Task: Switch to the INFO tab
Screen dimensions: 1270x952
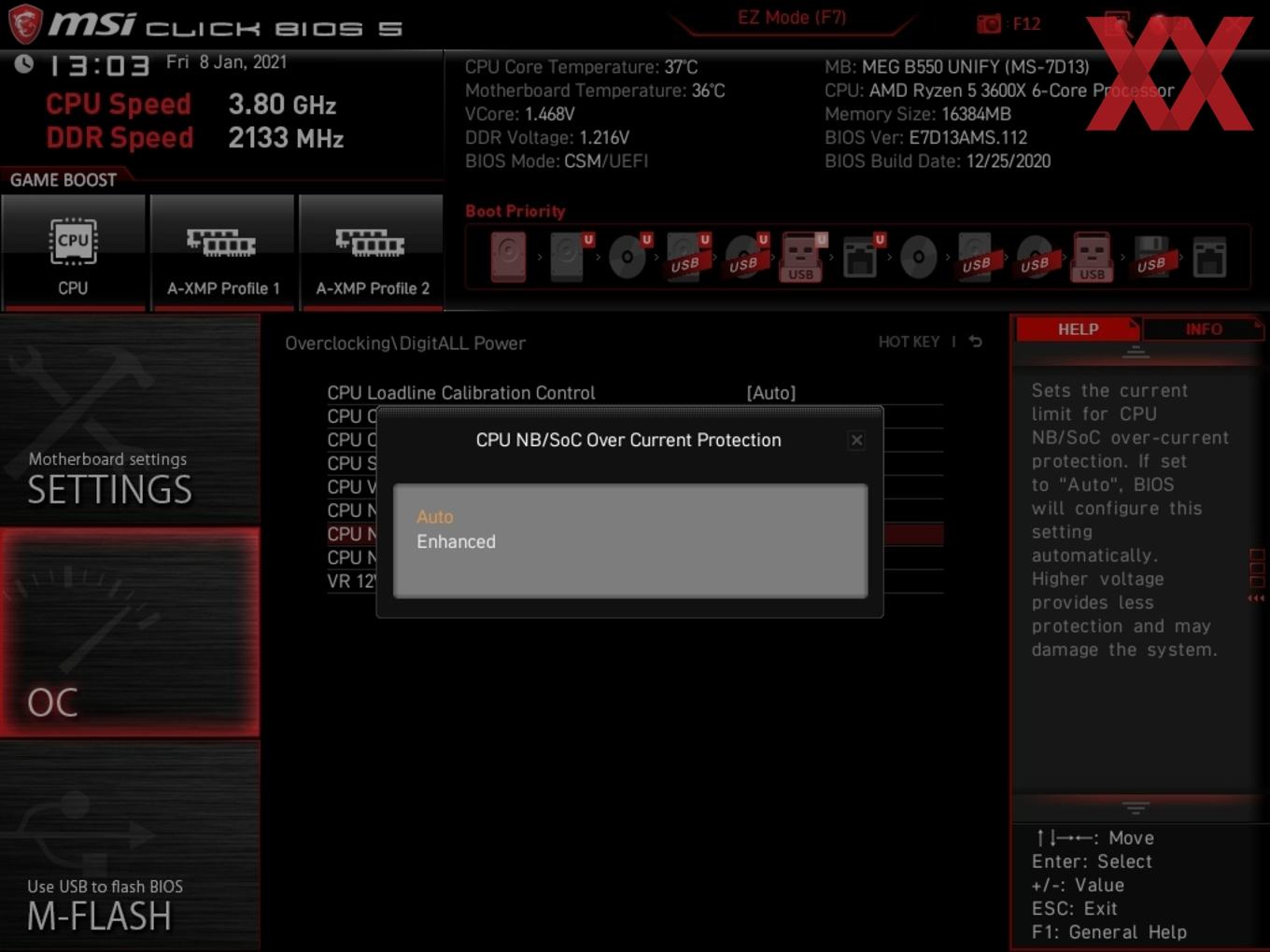Action: 1204,329
